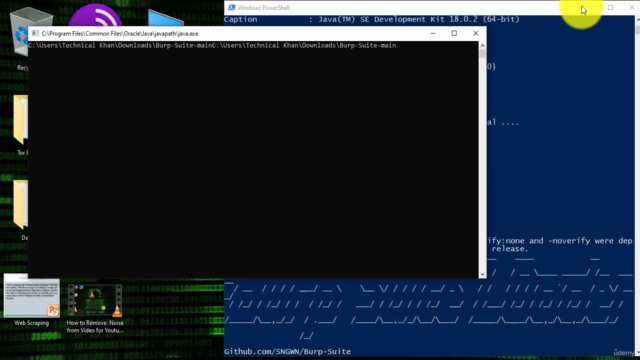
Task: Click the java.exe console window icon
Action: pyautogui.click(x=36, y=33)
